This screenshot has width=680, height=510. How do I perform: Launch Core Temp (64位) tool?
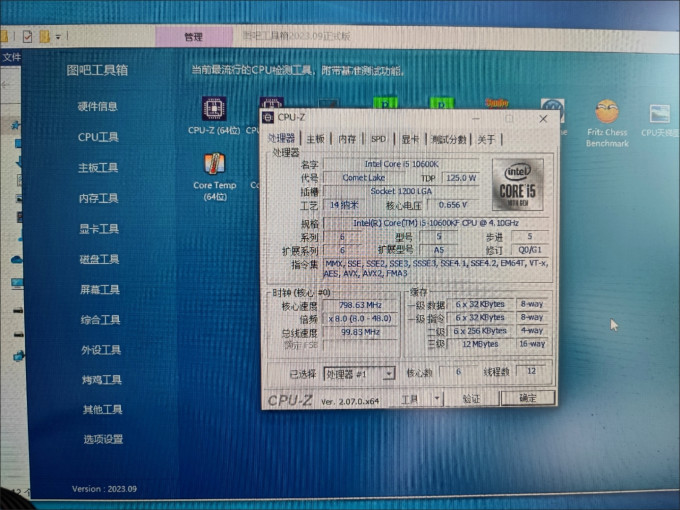point(215,177)
